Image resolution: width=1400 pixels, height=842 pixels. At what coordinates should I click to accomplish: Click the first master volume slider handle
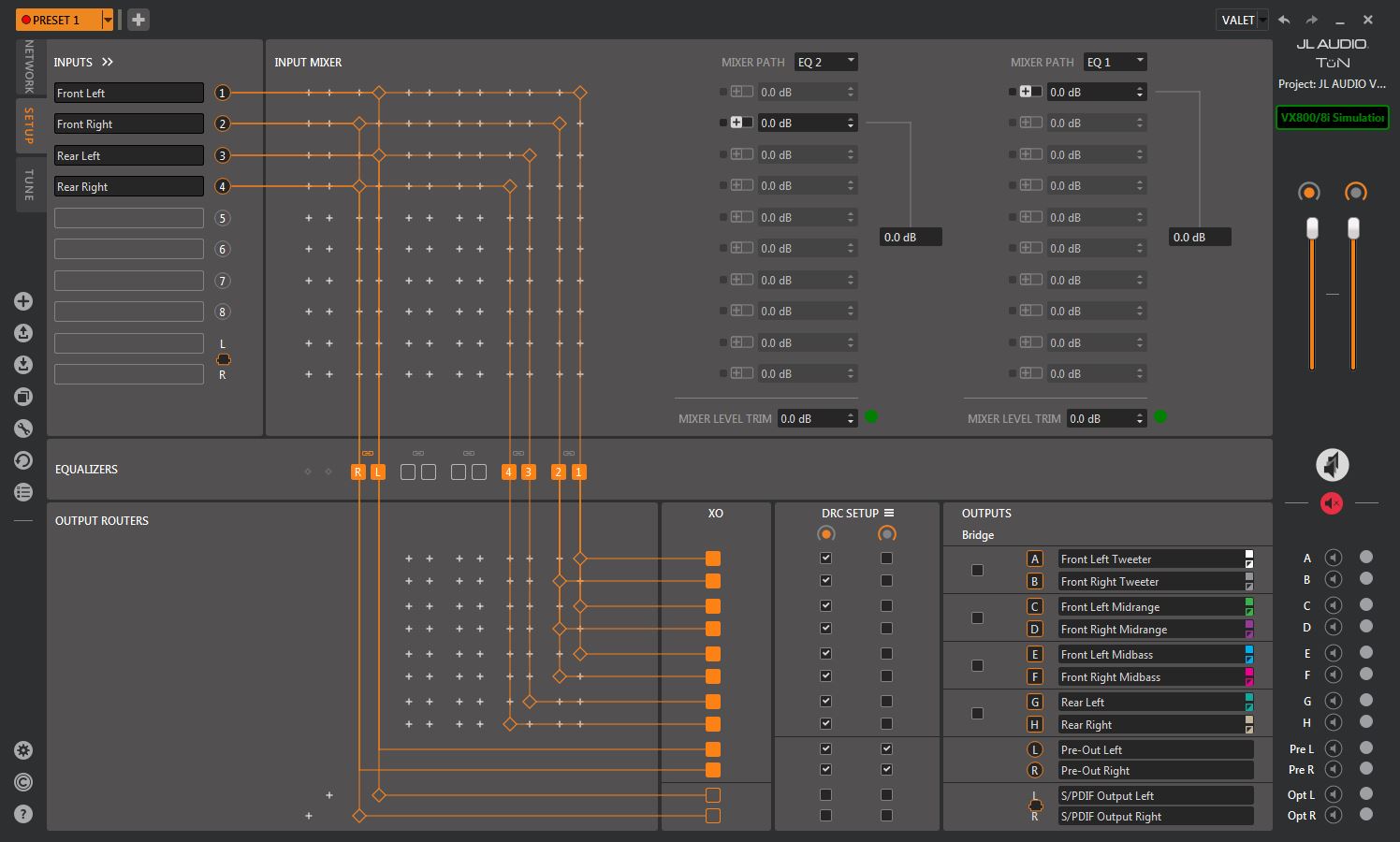point(1312,228)
